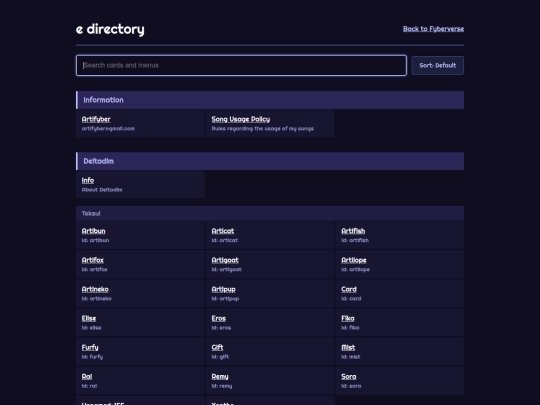Image resolution: width=540 pixels, height=405 pixels.
Task: Open the Mist card
Action: (x=348, y=347)
